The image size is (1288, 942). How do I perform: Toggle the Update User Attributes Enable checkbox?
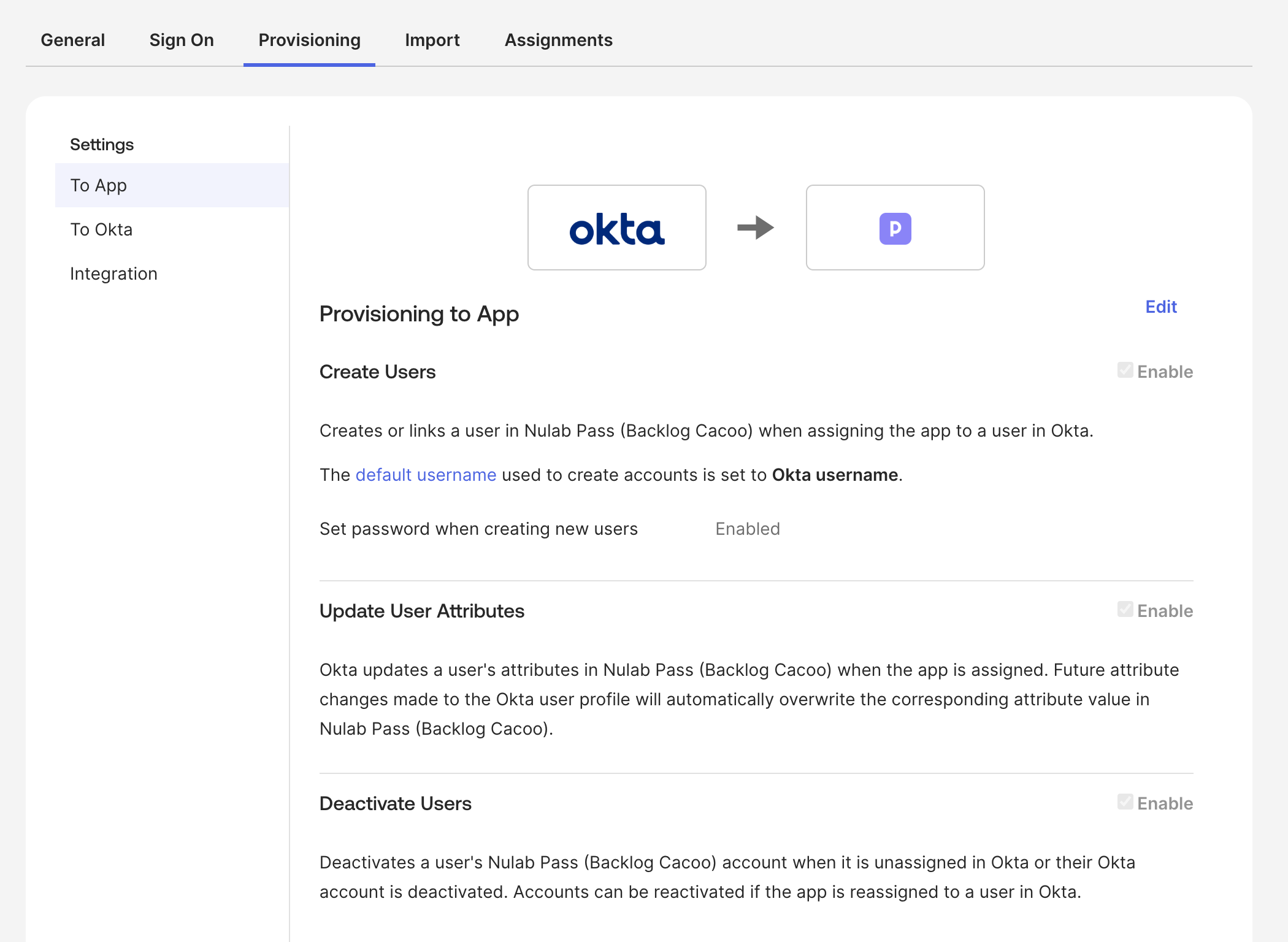point(1125,610)
